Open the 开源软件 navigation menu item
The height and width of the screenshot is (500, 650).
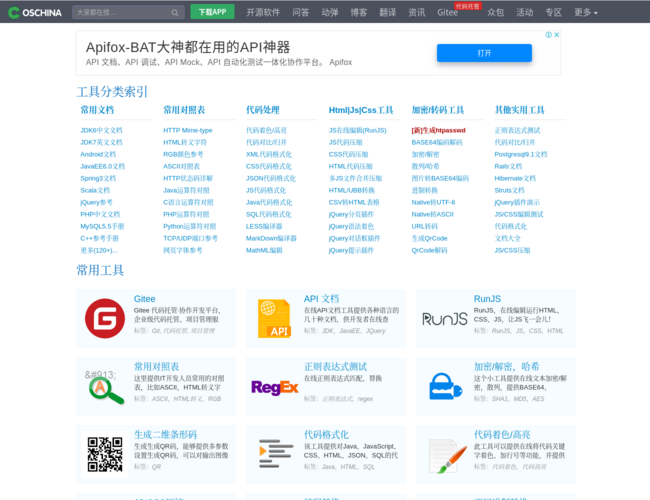[263, 13]
